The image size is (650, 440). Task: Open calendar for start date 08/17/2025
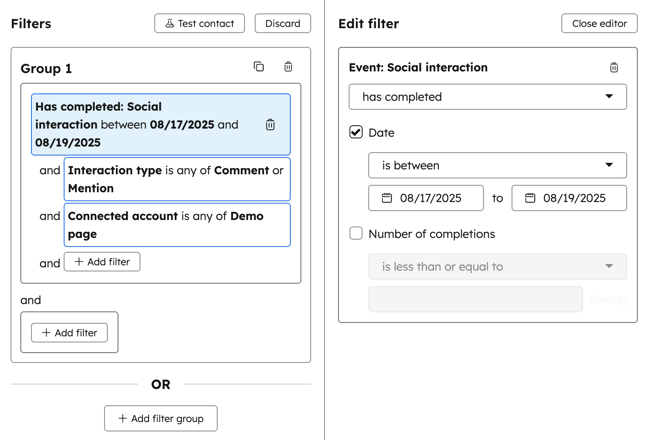click(387, 198)
